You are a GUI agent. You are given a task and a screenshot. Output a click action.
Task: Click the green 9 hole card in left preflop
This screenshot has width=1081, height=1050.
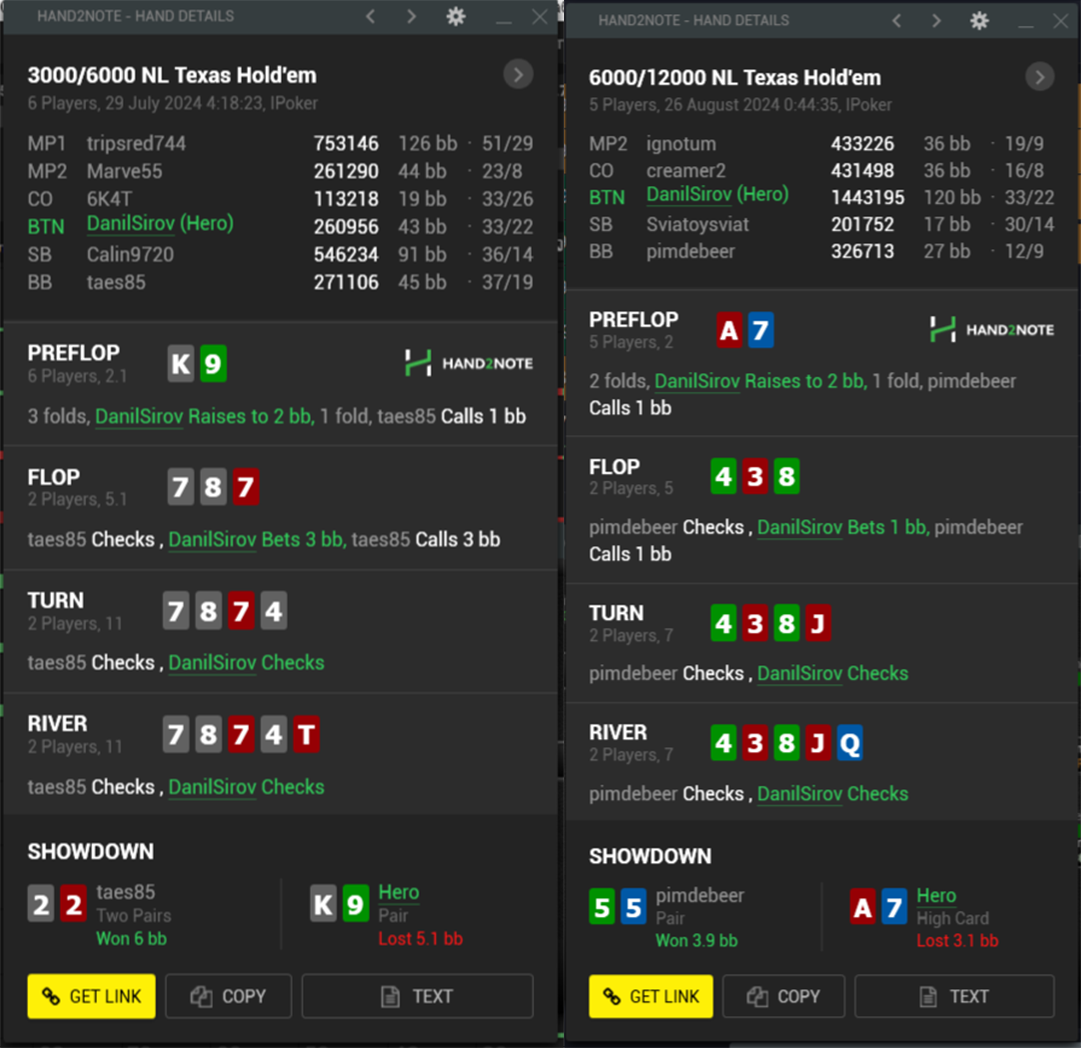(x=213, y=363)
